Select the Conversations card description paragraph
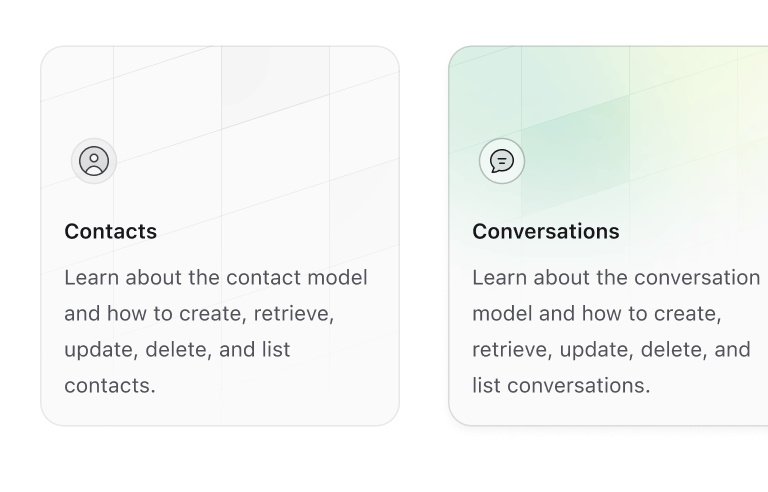The height and width of the screenshot is (492, 768). point(616,331)
